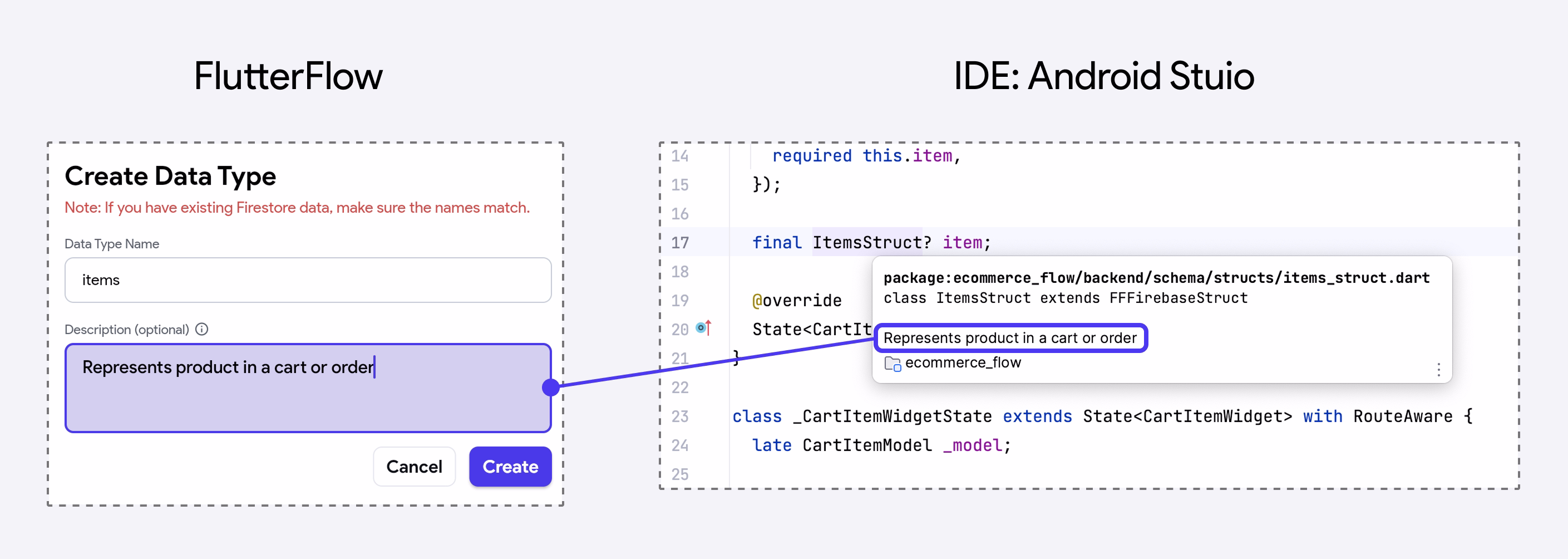Image resolution: width=1568 pixels, height=559 pixels.
Task: Click the Create Data Type heading
Action: (x=170, y=176)
